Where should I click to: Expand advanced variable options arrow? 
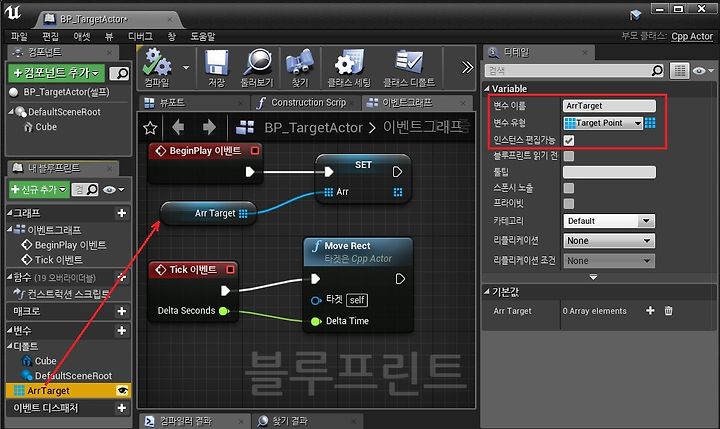click(593, 277)
